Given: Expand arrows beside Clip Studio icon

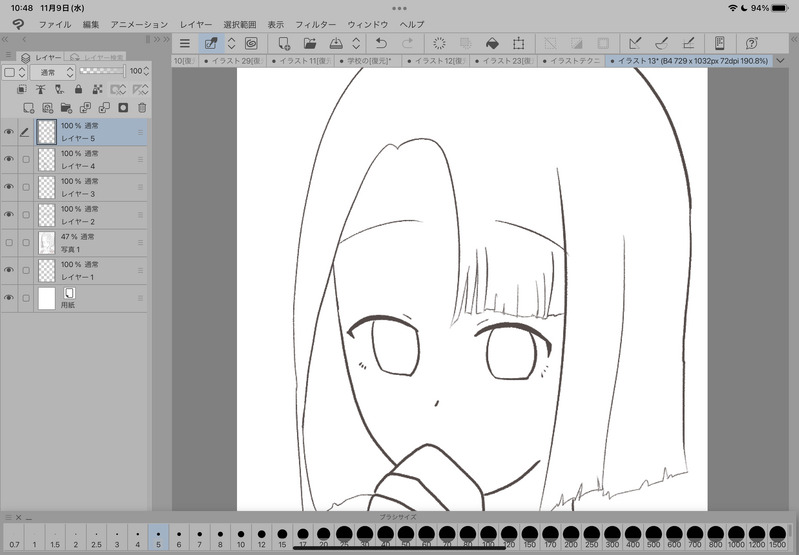Looking at the screenshot, I should tap(231, 43).
